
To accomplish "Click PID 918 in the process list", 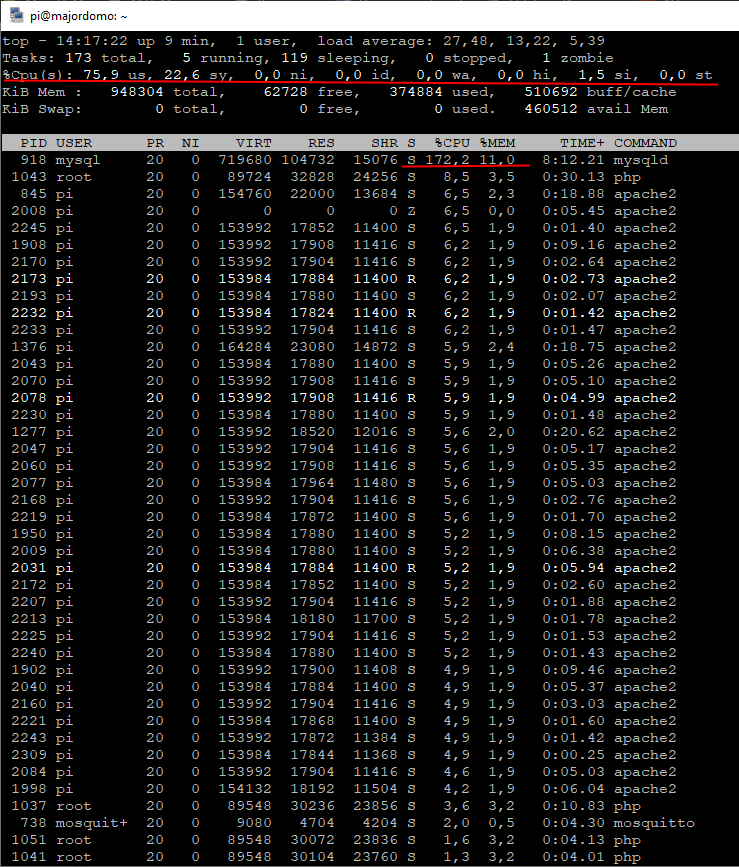I will pyautogui.click(x=33, y=160).
